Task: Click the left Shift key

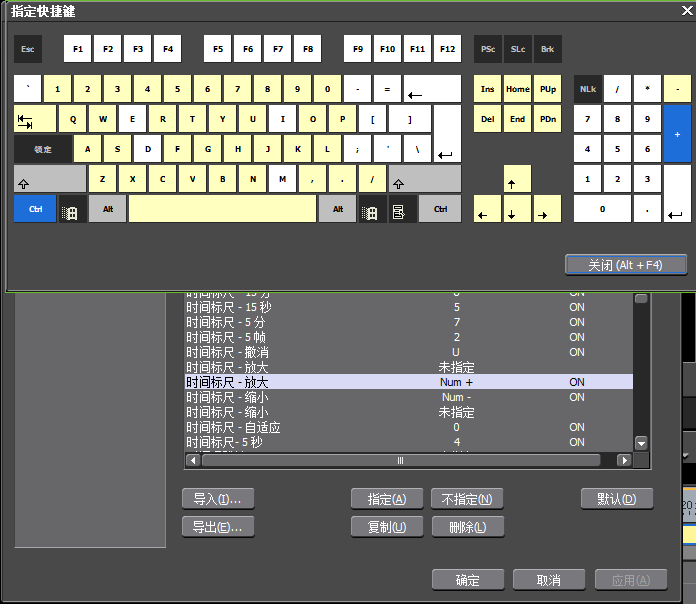Action: point(50,179)
